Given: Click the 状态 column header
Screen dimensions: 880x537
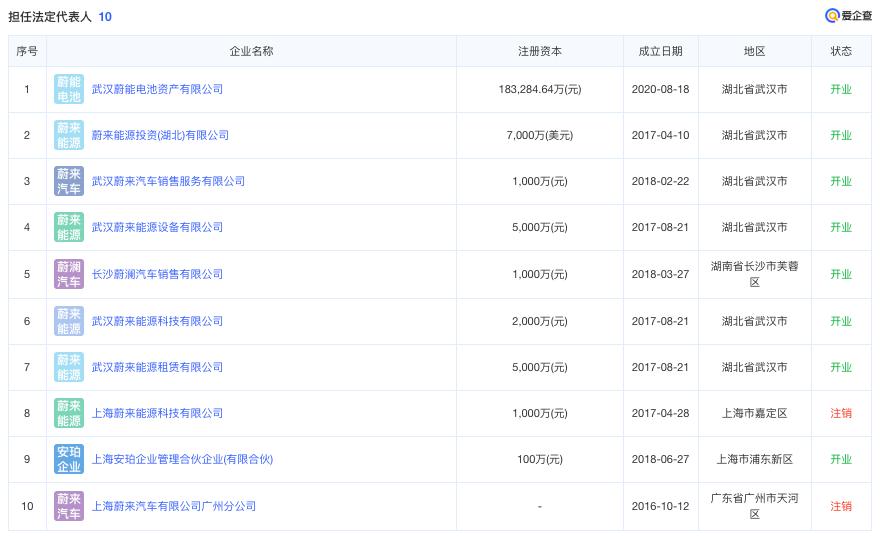Looking at the screenshot, I should [x=841, y=51].
